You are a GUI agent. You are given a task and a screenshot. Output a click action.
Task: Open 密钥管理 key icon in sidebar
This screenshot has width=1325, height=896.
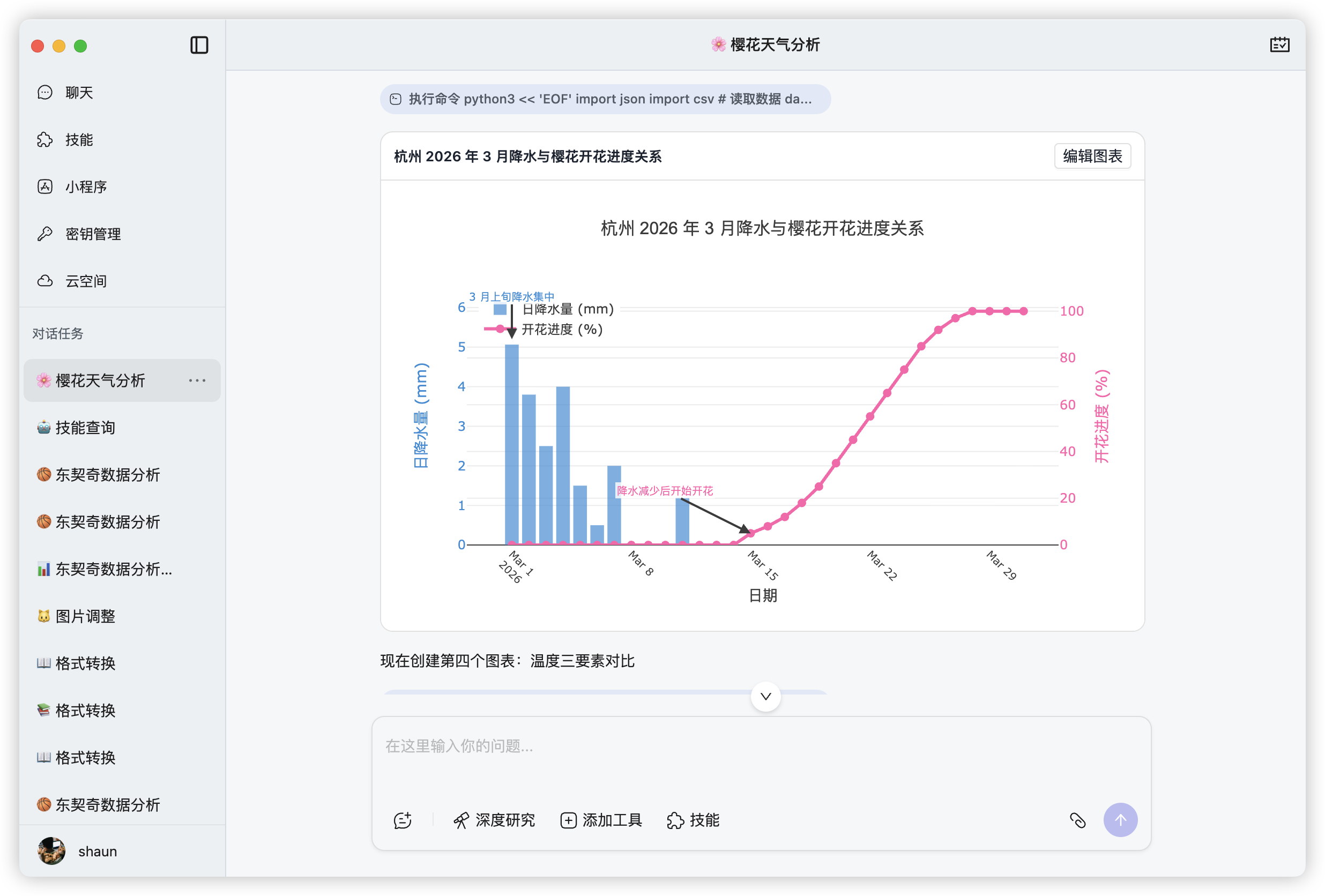[45, 234]
